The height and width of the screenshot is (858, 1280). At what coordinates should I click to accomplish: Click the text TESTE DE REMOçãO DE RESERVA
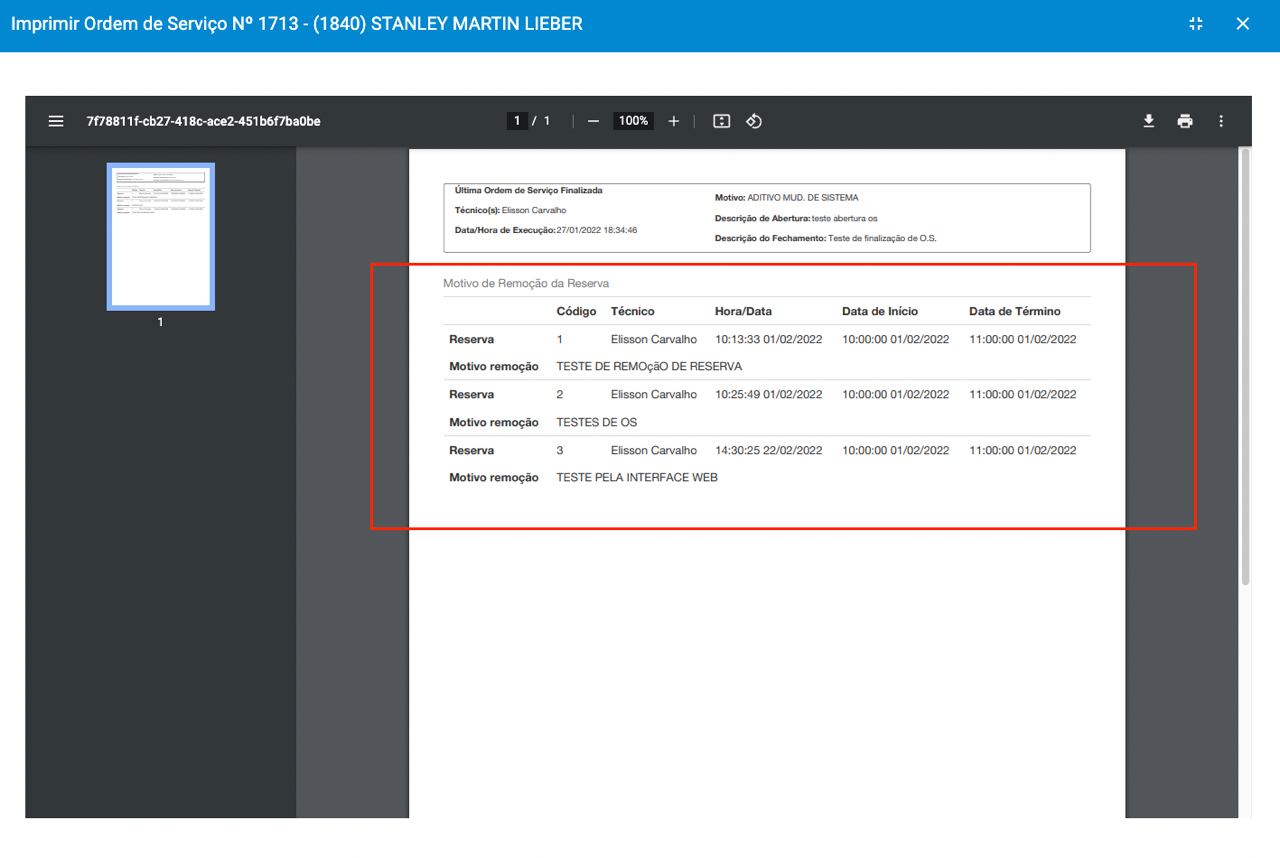(649, 366)
